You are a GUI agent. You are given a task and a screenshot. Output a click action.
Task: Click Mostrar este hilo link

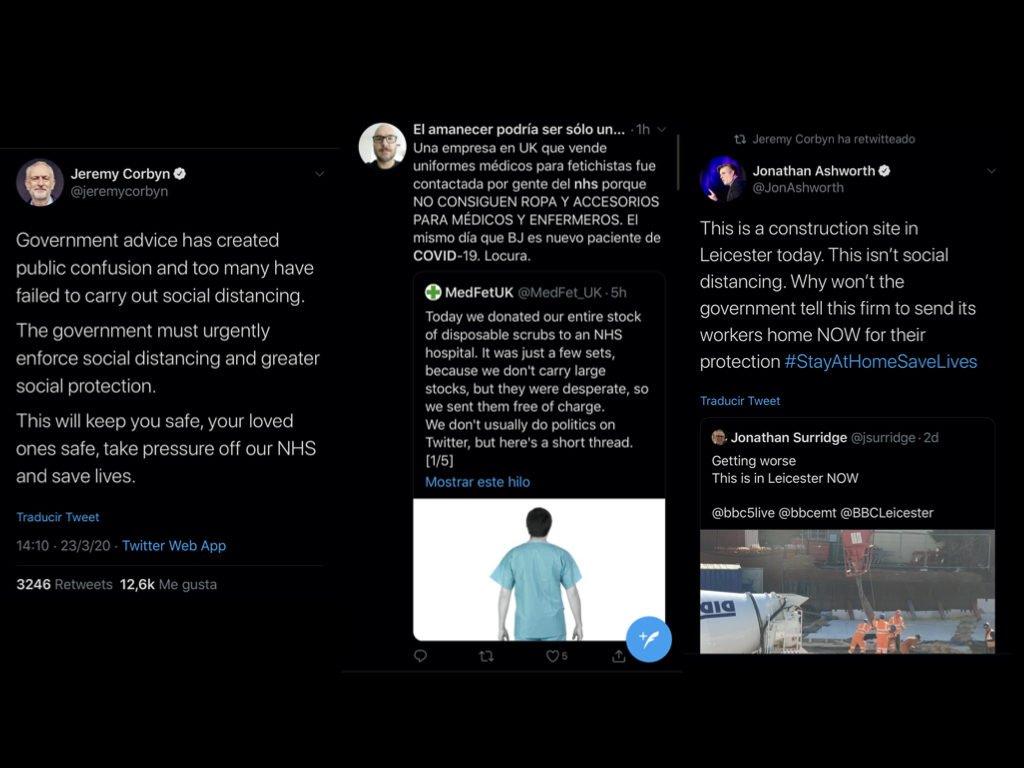[477, 482]
